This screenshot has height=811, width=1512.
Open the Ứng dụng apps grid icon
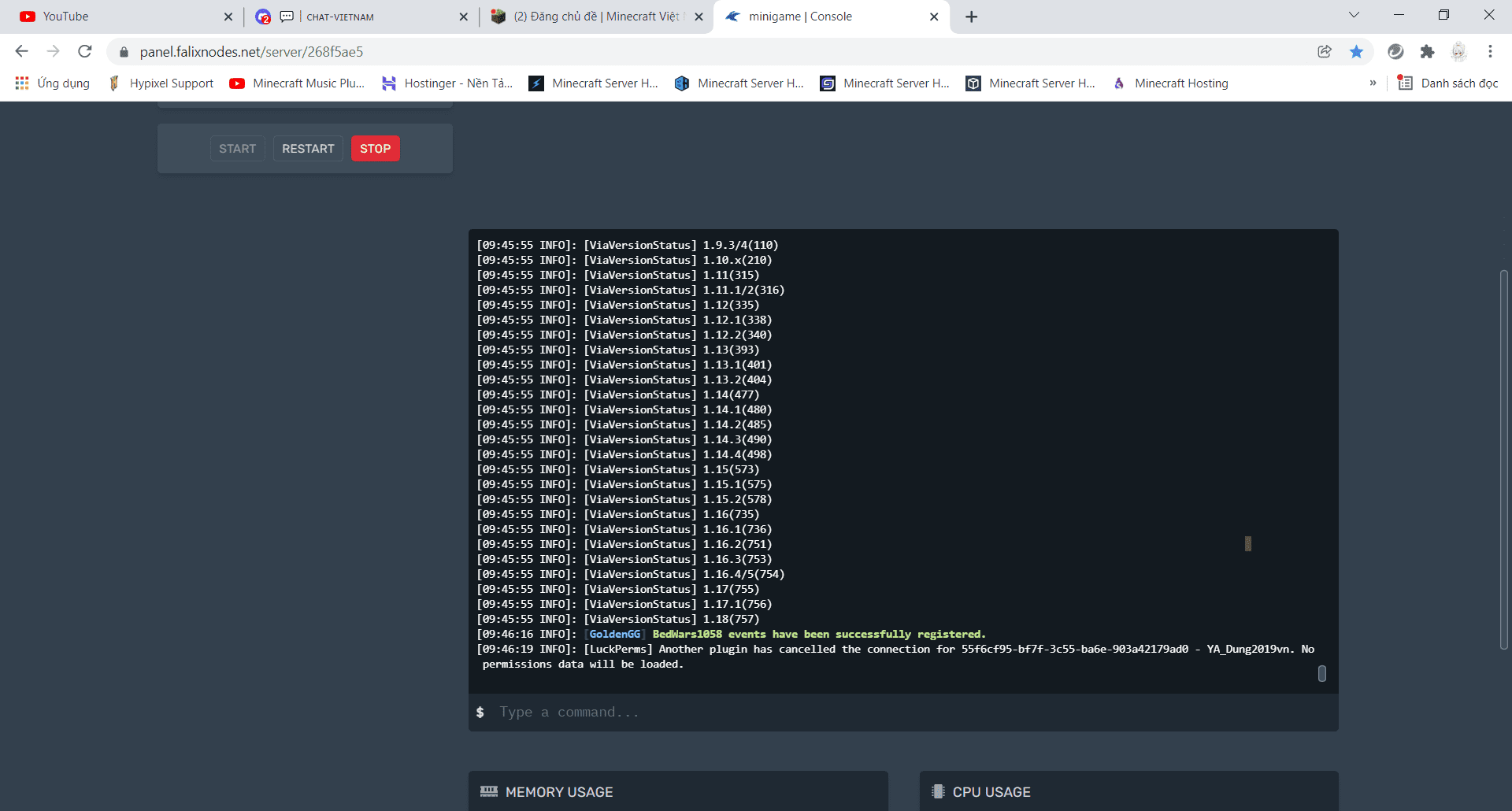coord(22,83)
